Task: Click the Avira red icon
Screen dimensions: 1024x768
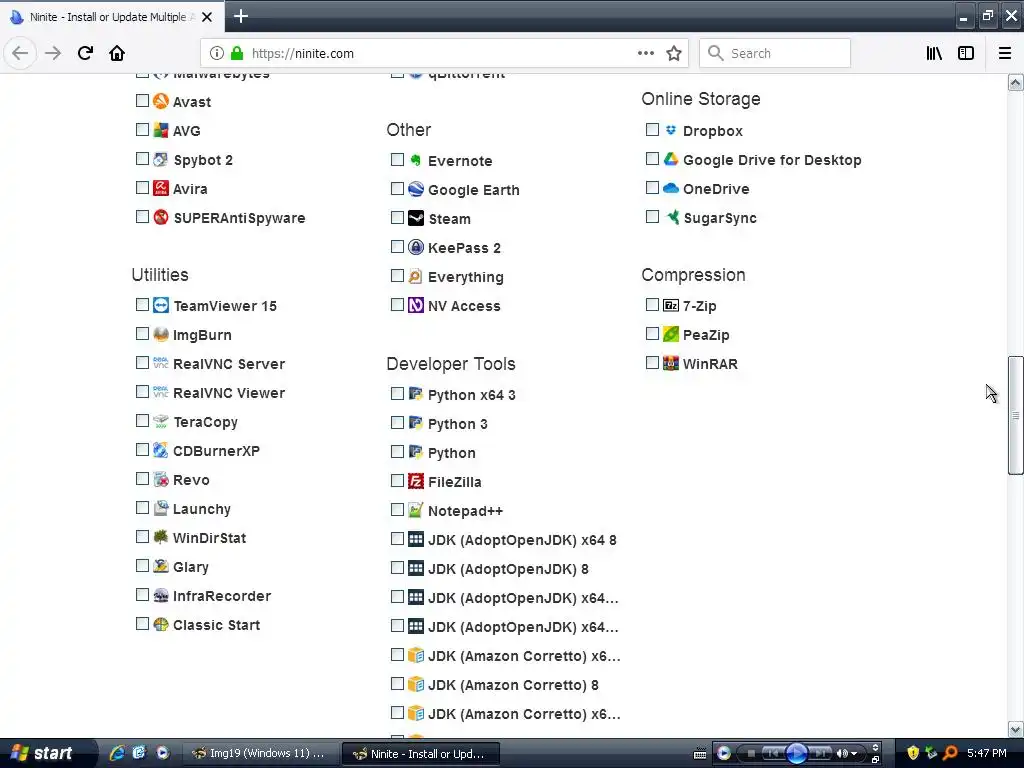Action: pos(161,188)
